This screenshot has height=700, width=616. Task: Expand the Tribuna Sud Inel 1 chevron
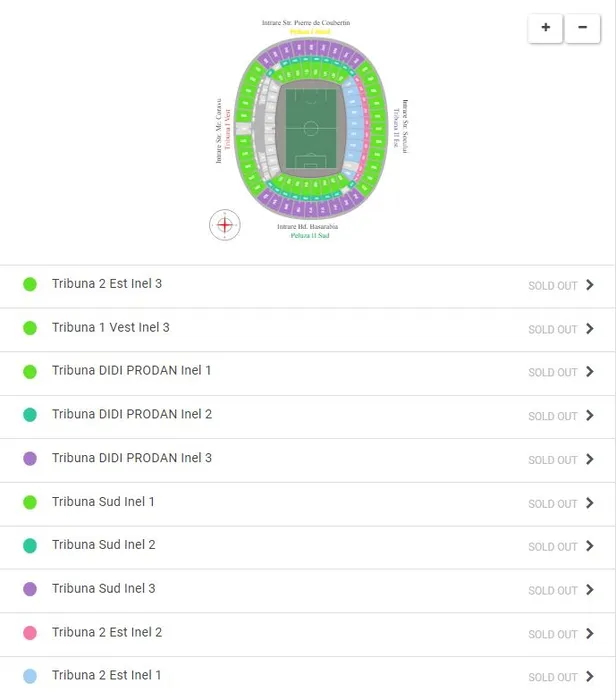point(590,503)
